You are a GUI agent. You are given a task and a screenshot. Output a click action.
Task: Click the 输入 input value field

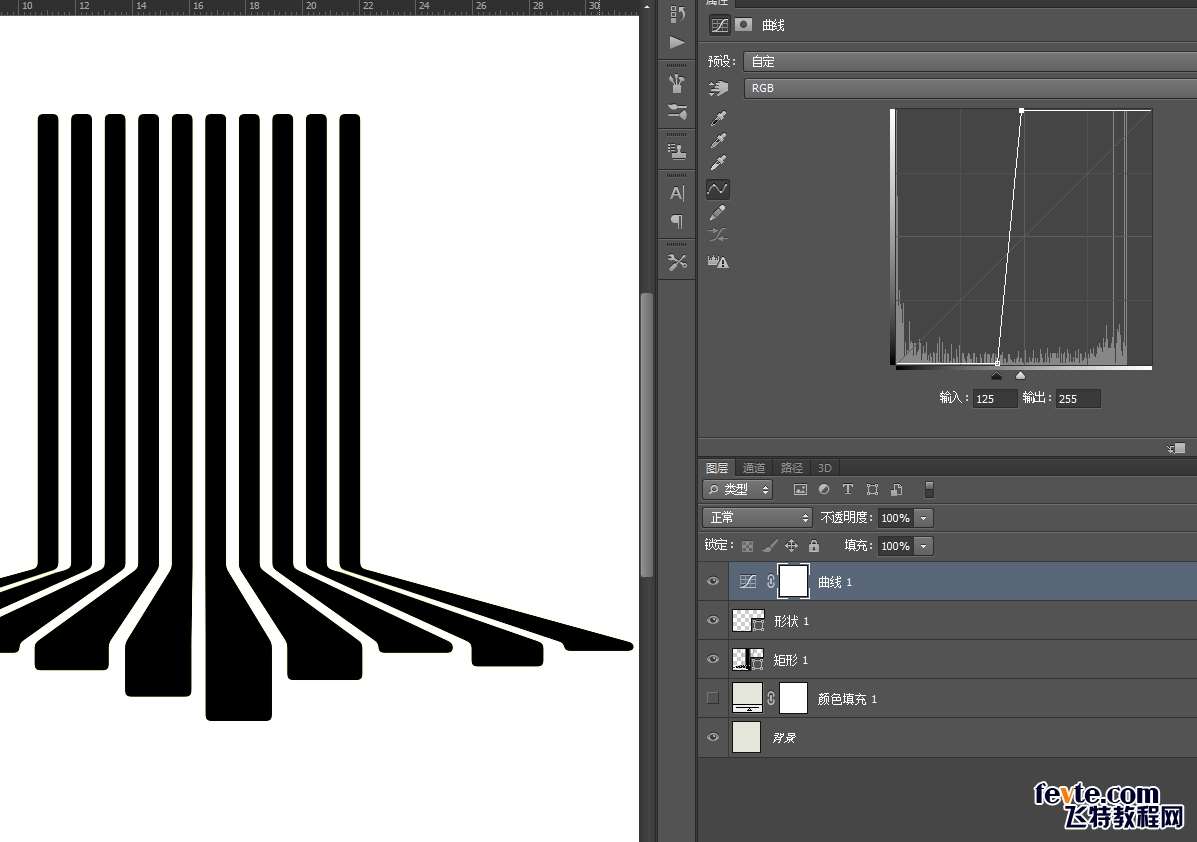(995, 399)
